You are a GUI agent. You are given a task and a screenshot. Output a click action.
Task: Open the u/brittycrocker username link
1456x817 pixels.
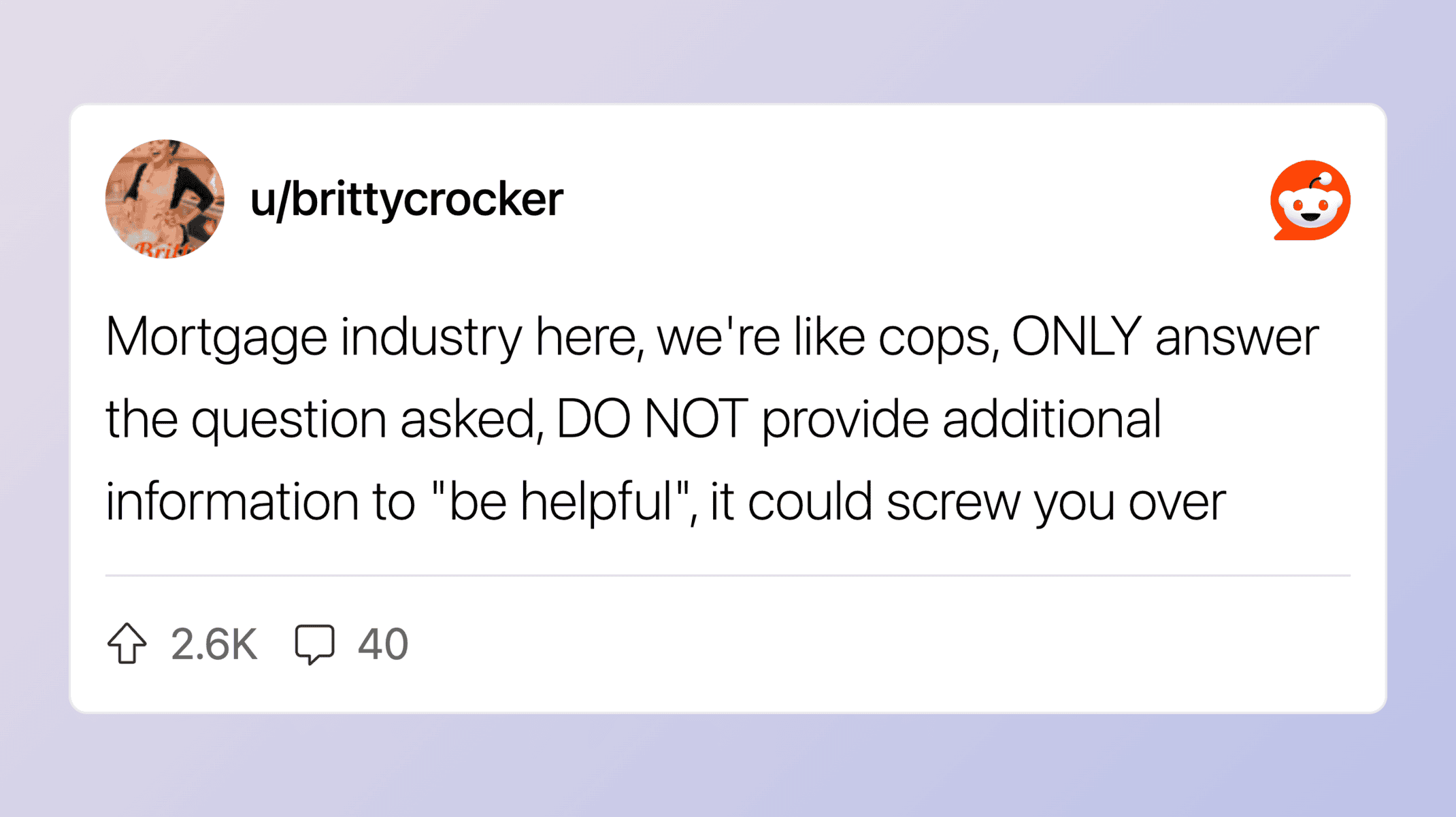tap(406, 199)
